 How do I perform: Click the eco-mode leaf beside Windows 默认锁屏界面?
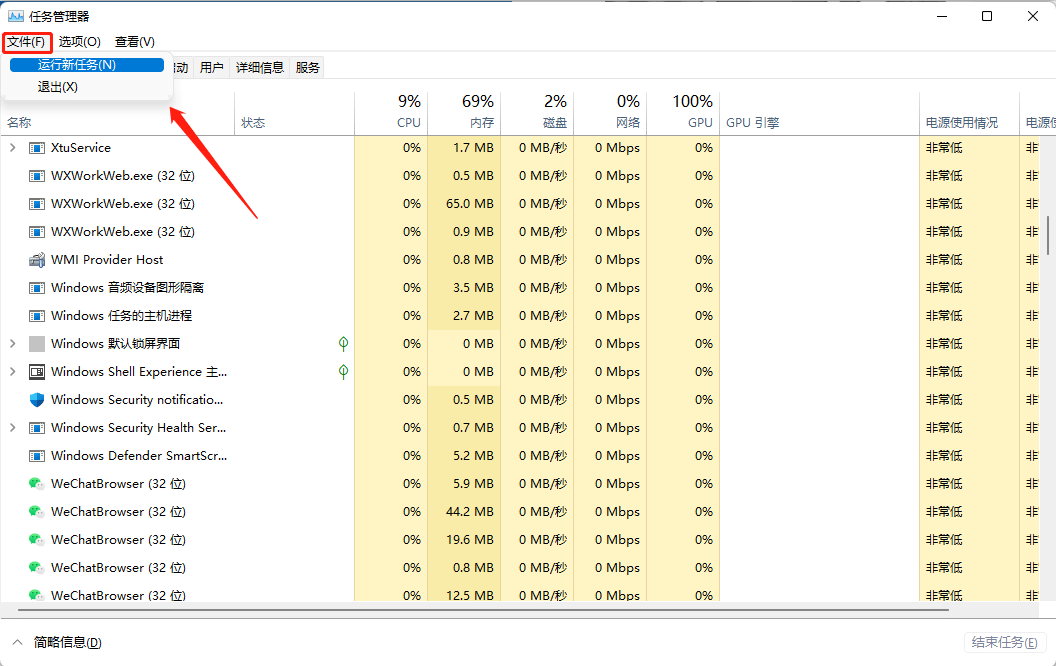pos(343,343)
